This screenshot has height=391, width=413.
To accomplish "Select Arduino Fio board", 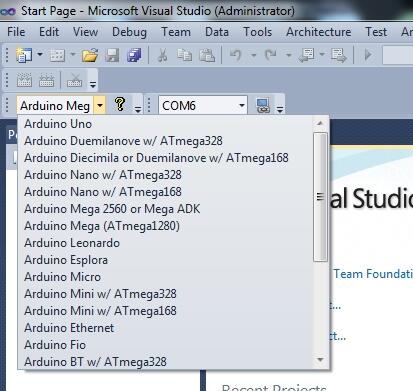I will tap(165, 345).
